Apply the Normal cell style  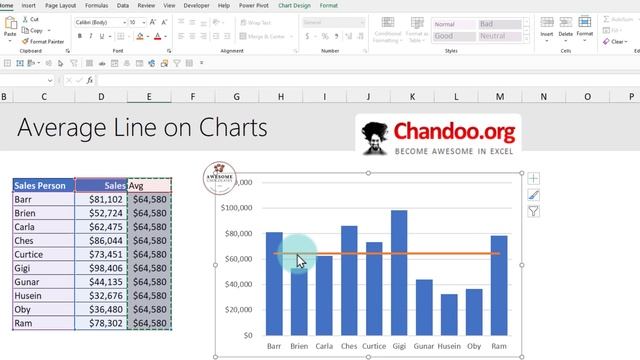tap(454, 24)
